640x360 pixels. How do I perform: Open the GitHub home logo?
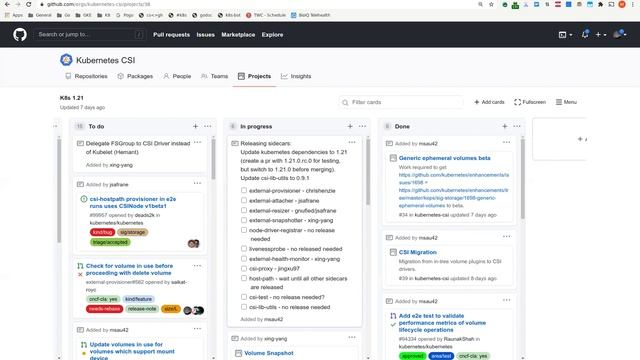click(x=20, y=35)
